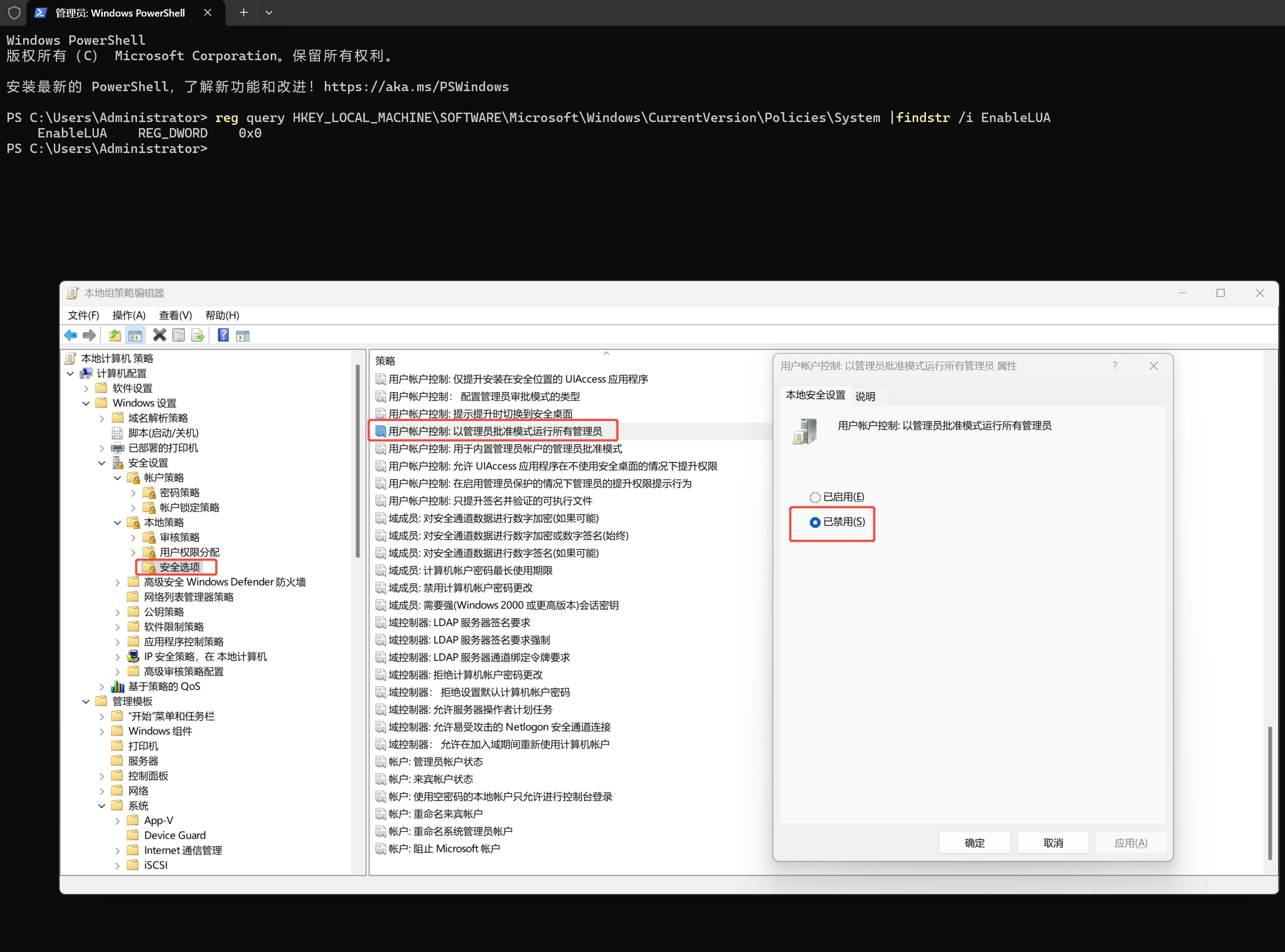
Task: Click the Up one level folder icon
Action: click(x=115, y=335)
